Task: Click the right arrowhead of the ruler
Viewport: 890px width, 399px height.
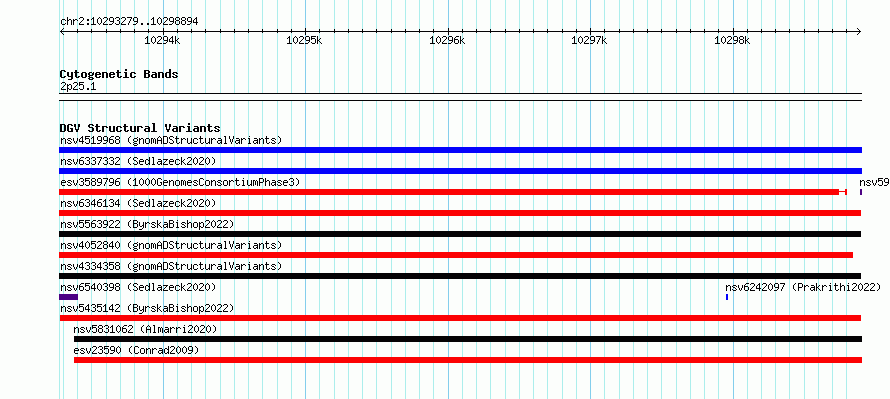Action: 859,31
